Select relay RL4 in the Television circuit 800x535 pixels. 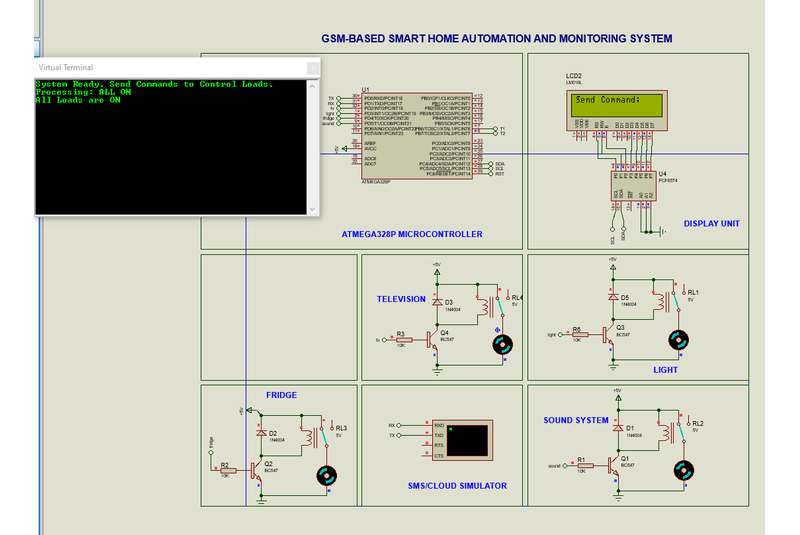[491, 306]
